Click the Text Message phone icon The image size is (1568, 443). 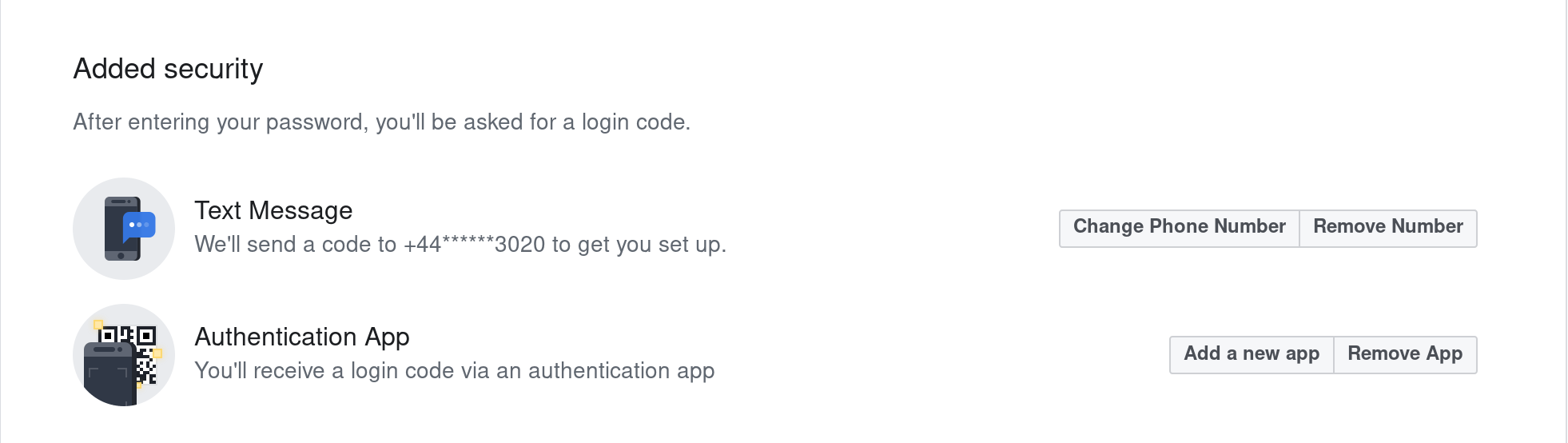tap(124, 229)
